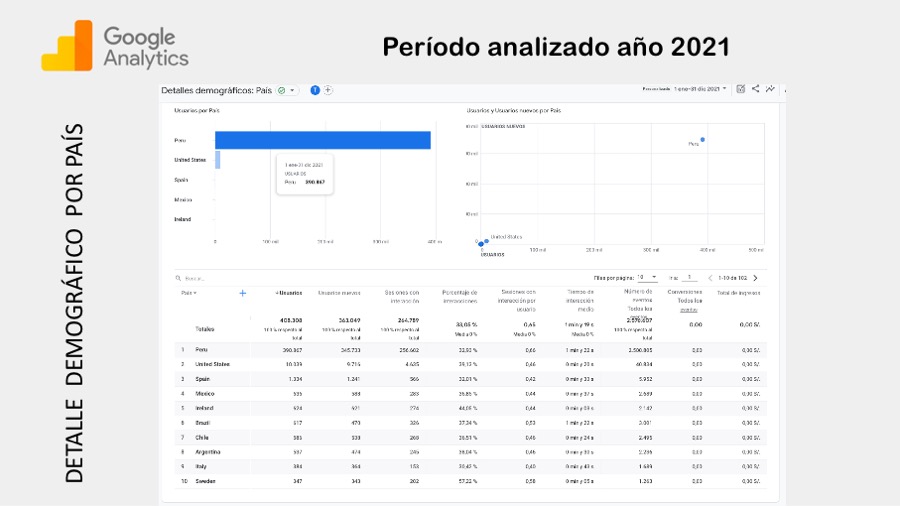Click the Go to page number field
The width and height of the screenshot is (900, 506).
coord(689,277)
